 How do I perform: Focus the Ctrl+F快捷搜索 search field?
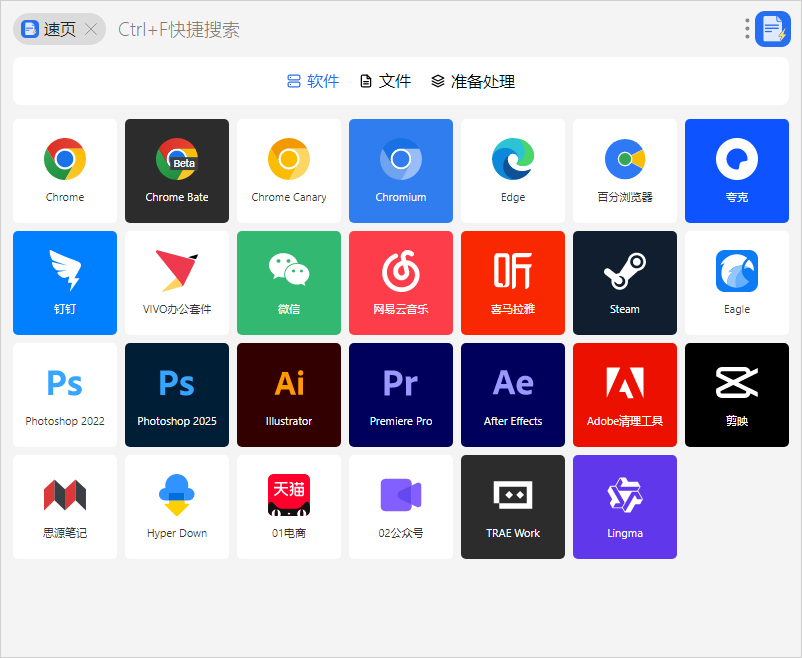pyautogui.click(x=425, y=29)
